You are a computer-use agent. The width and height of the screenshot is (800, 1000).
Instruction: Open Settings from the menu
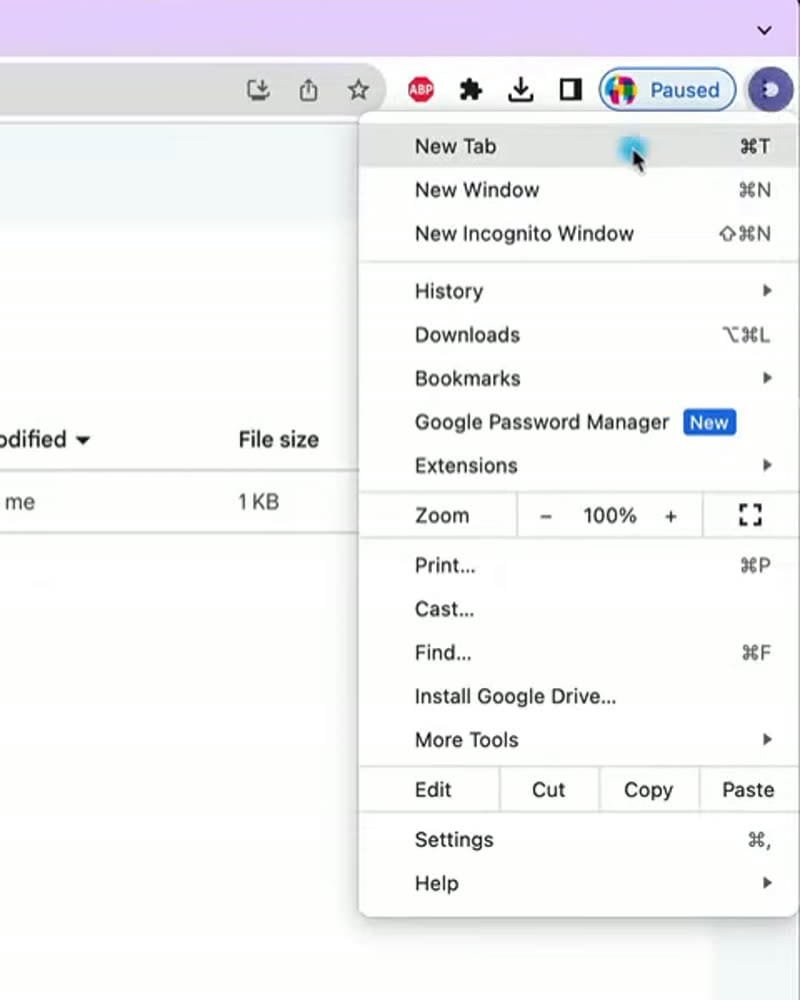(x=579, y=840)
